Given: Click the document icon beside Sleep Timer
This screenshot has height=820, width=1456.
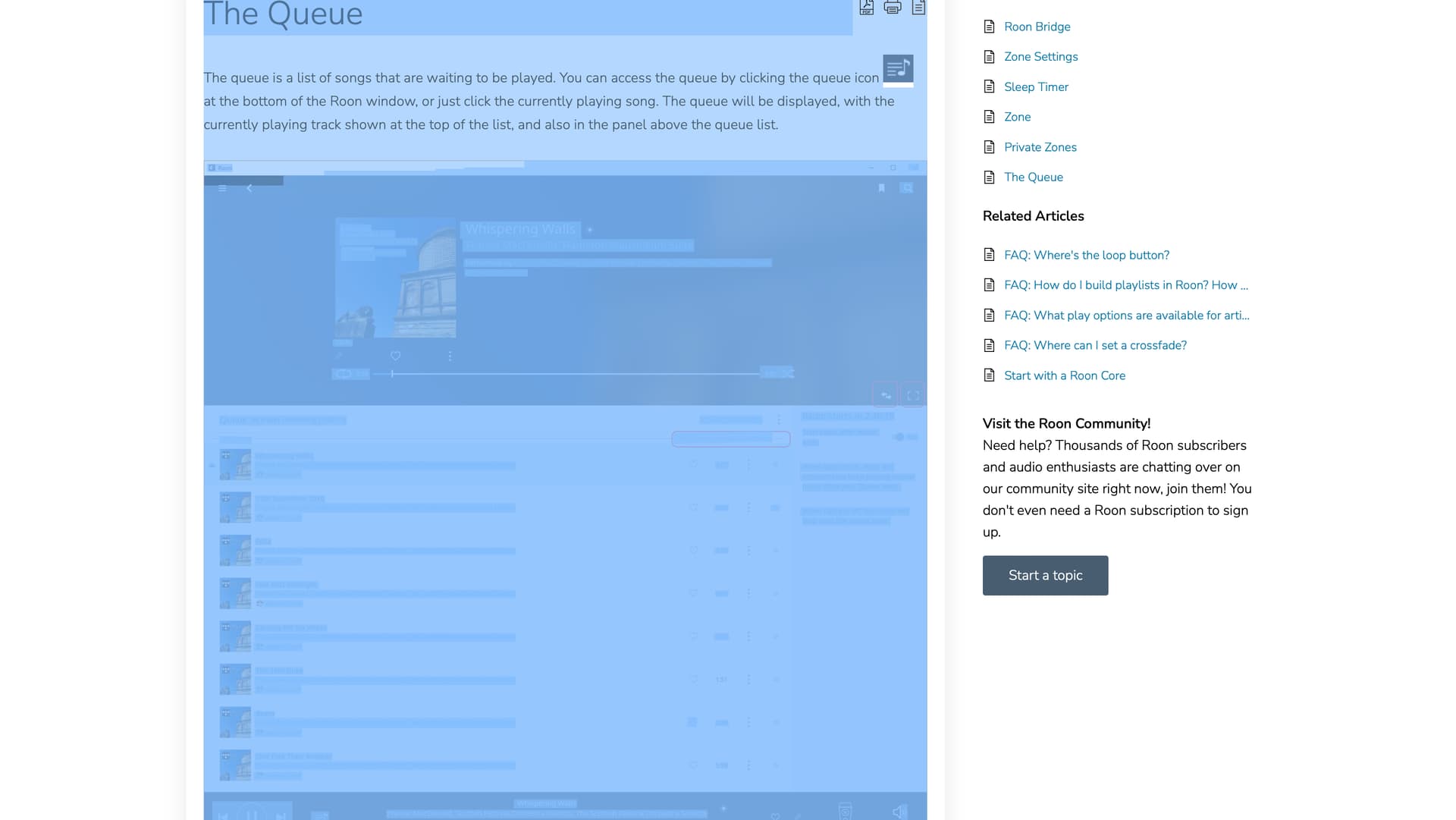Looking at the screenshot, I should tap(989, 86).
